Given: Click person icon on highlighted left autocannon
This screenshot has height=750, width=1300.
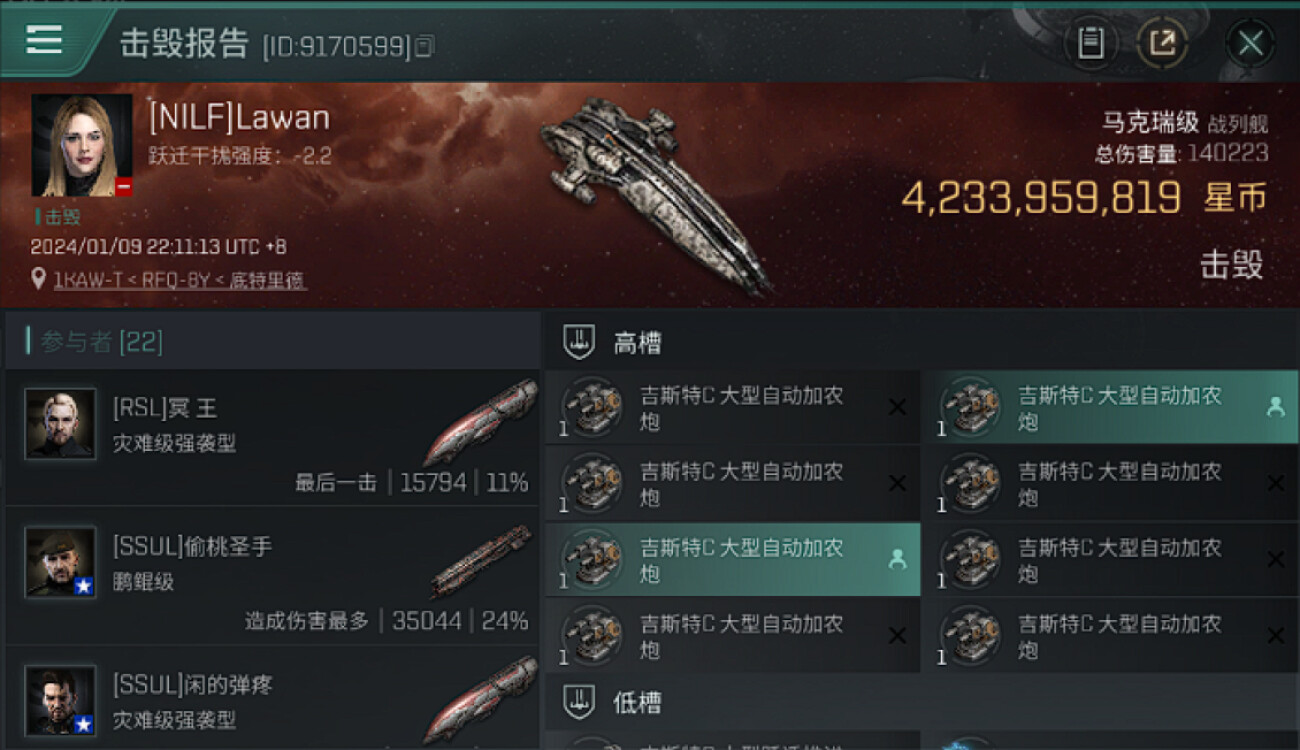Looking at the screenshot, I should click(897, 560).
